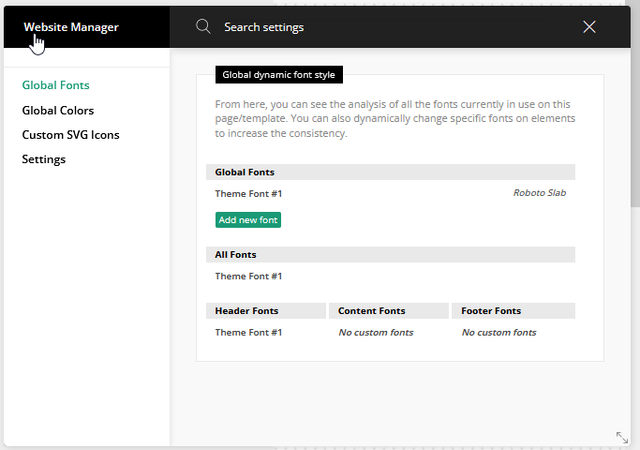Screen dimensions: 640x450
Task: Open the Global Fonts section
Action: coord(56,85)
